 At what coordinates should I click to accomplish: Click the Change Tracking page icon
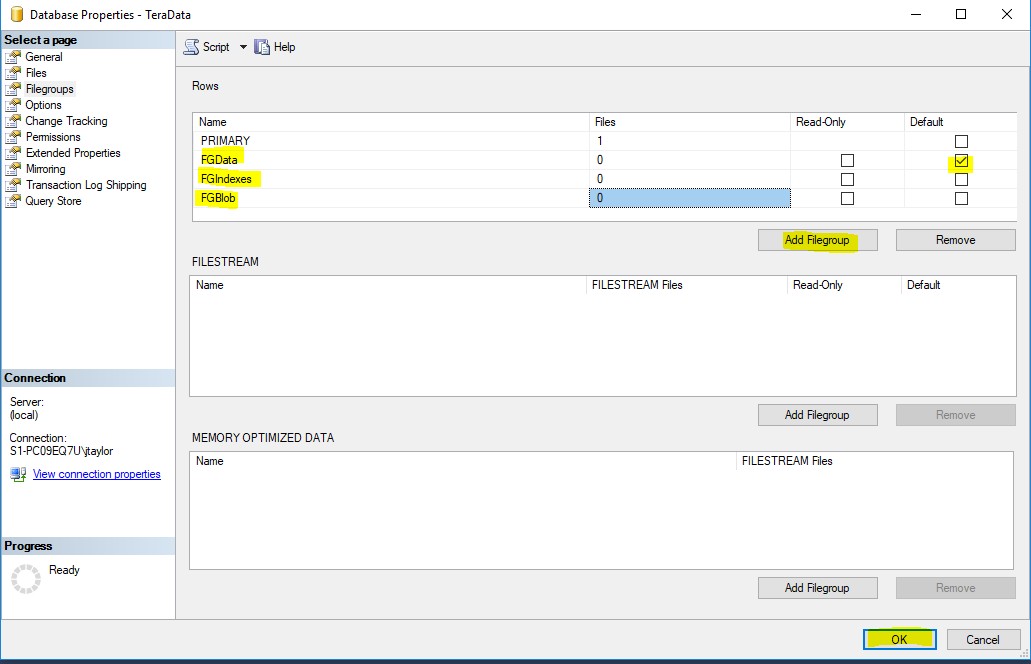[x=13, y=121]
